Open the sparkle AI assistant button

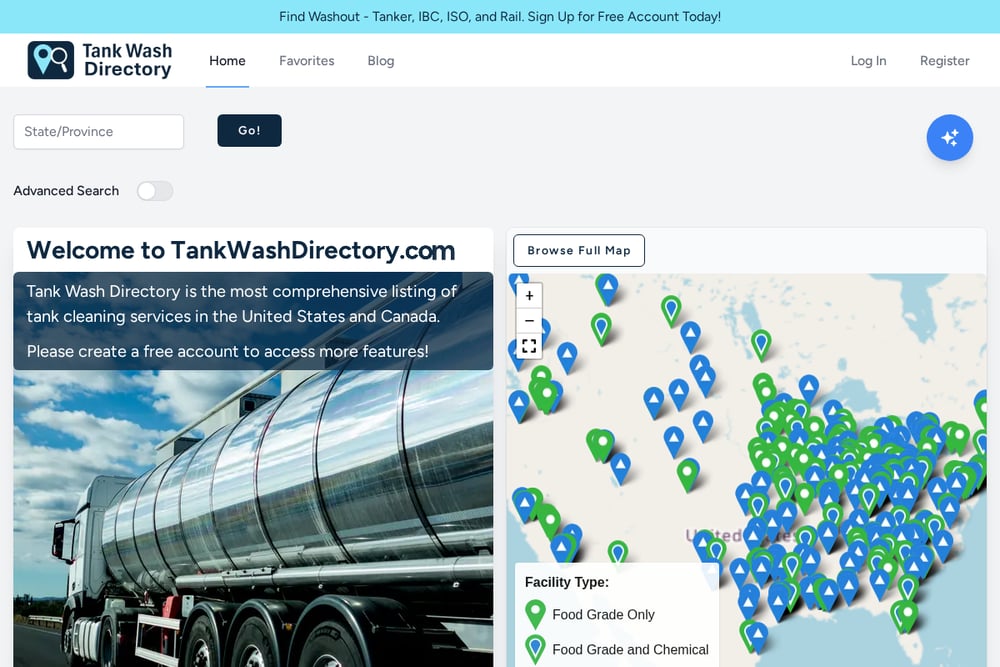pyautogui.click(x=949, y=137)
